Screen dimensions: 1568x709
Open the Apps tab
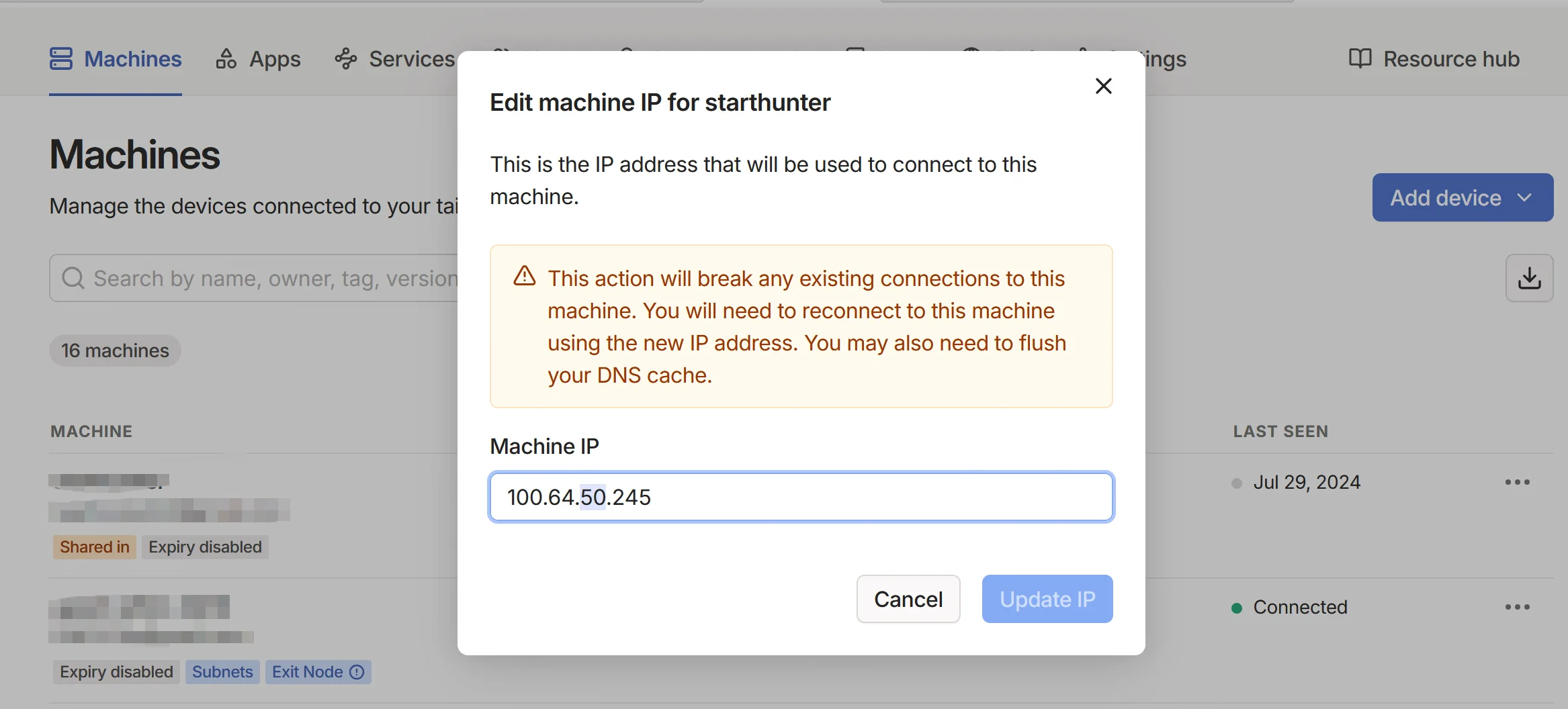pyautogui.click(x=258, y=59)
